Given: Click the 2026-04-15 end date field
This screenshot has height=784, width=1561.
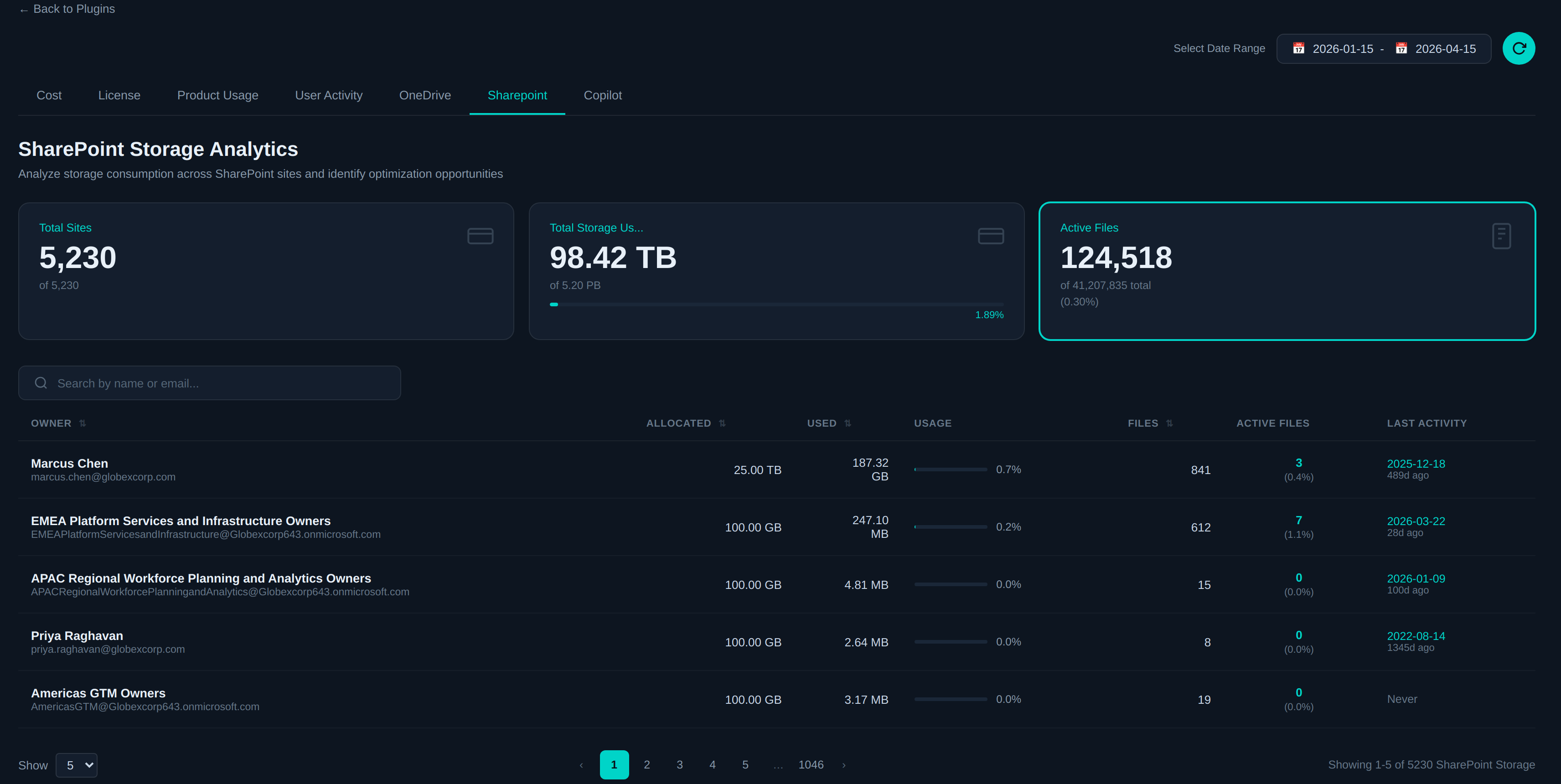Looking at the screenshot, I should pos(1445,48).
